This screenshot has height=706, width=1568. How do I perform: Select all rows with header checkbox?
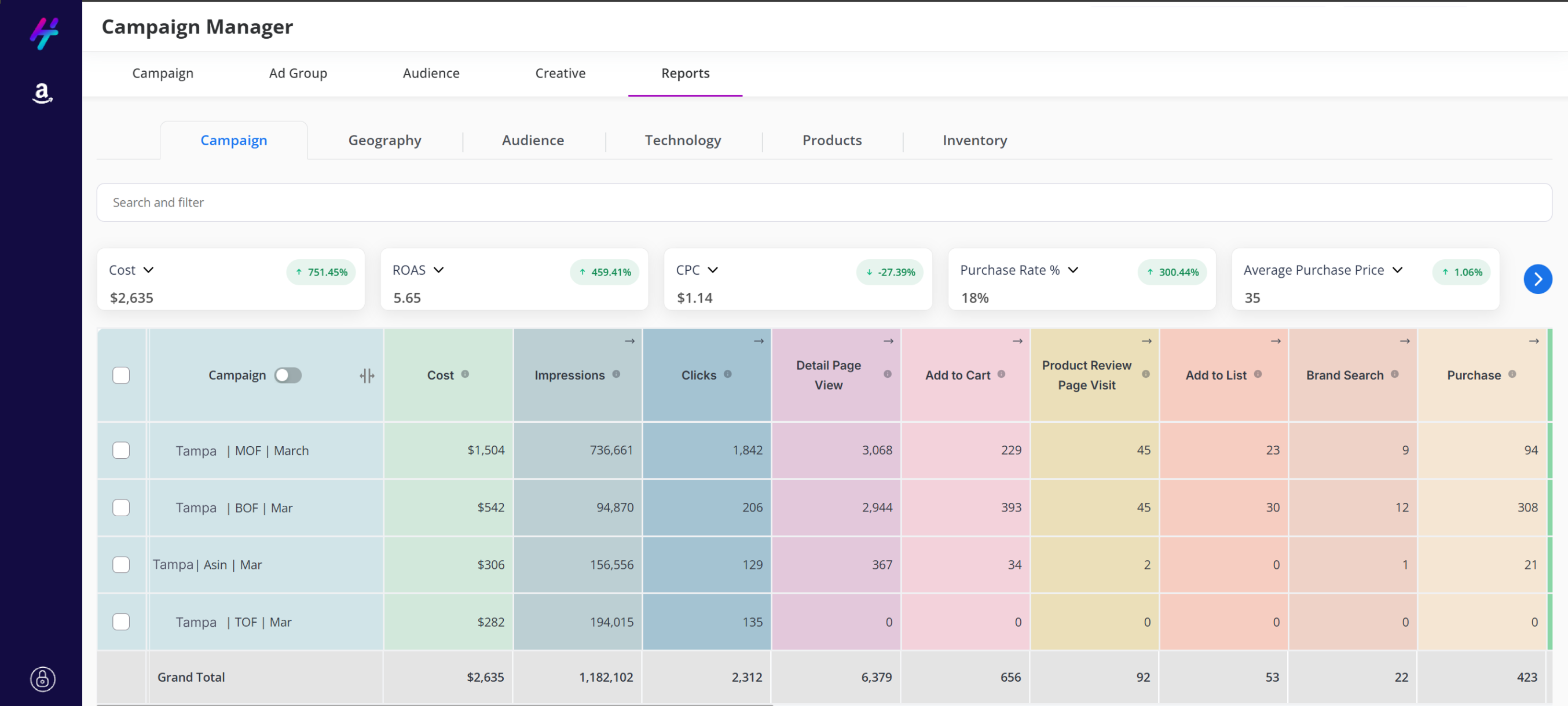121,375
